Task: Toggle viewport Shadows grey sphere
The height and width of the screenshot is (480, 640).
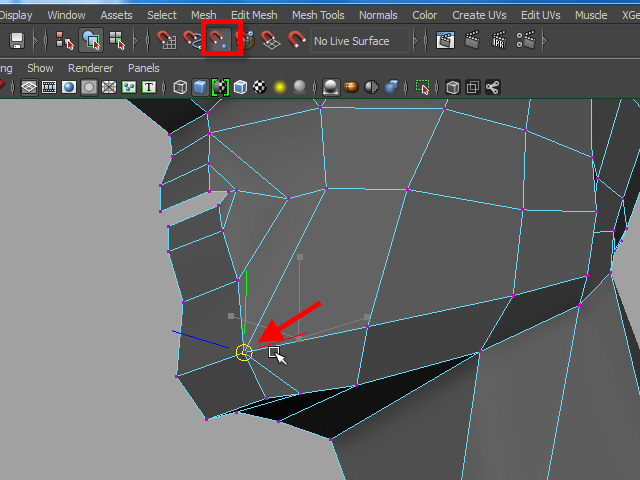Action: point(299,87)
